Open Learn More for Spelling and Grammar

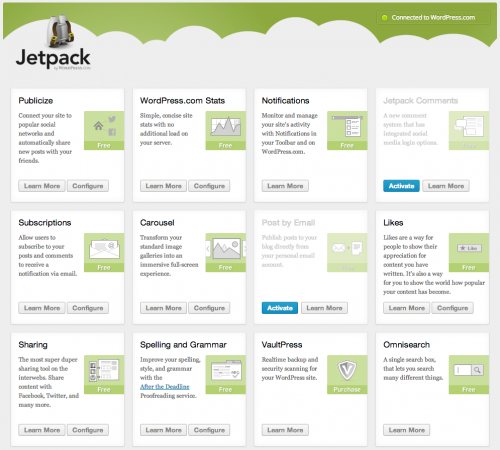click(163, 430)
